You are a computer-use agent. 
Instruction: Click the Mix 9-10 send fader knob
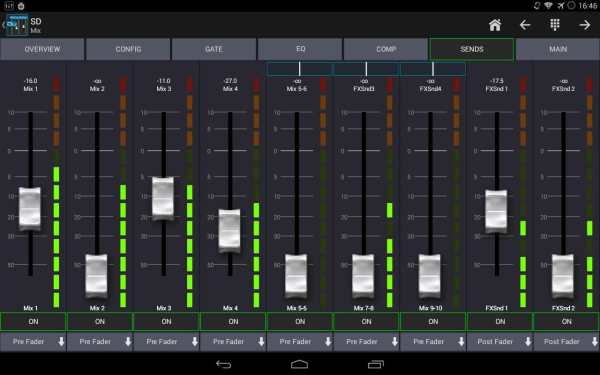click(430, 276)
